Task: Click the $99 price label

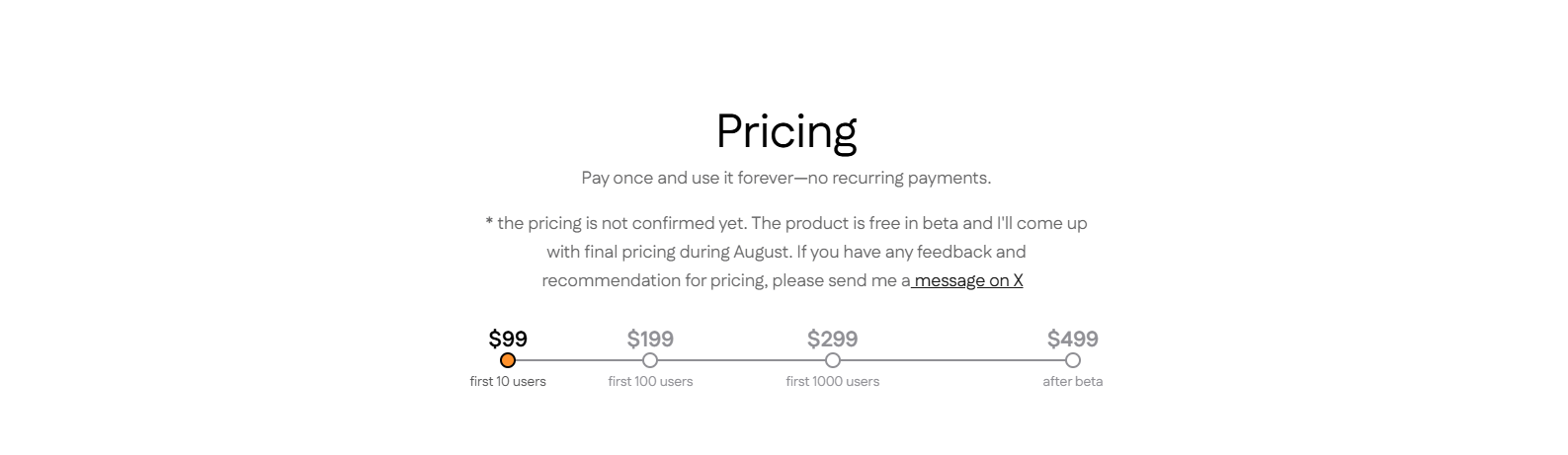Action: coord(508,339)
